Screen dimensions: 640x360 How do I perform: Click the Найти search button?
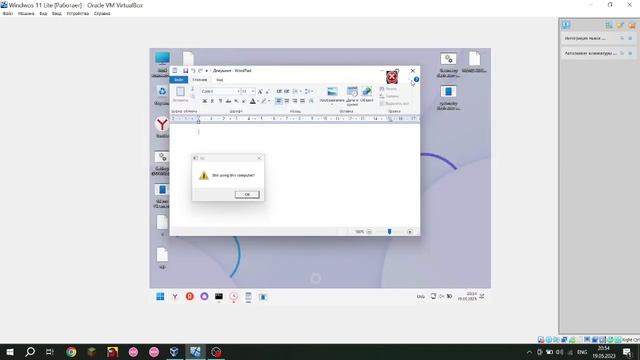tap(388, 89)
